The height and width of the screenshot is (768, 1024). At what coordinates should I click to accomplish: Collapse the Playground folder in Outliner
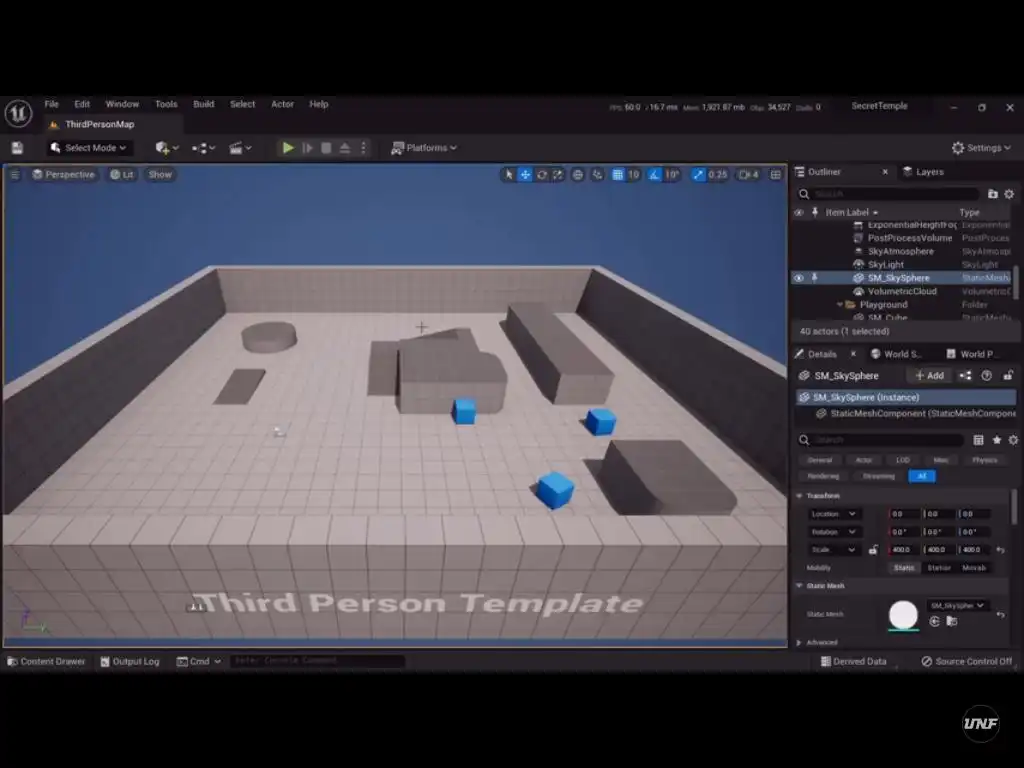[840, 304]
